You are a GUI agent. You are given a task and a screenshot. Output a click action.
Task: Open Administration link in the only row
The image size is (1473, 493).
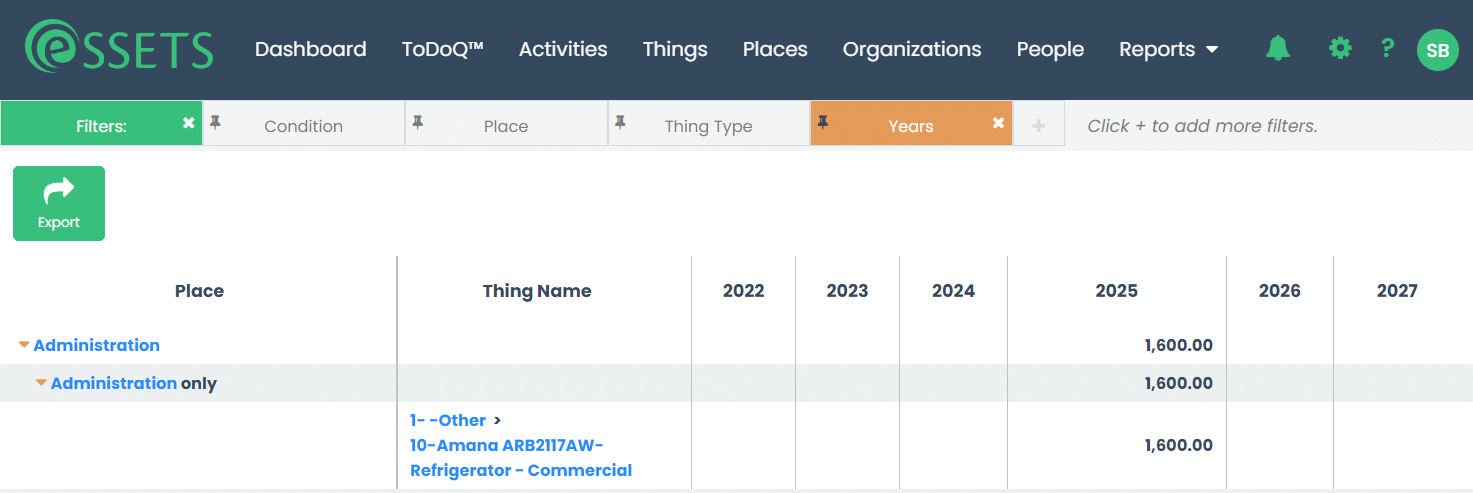pos(114,383)
